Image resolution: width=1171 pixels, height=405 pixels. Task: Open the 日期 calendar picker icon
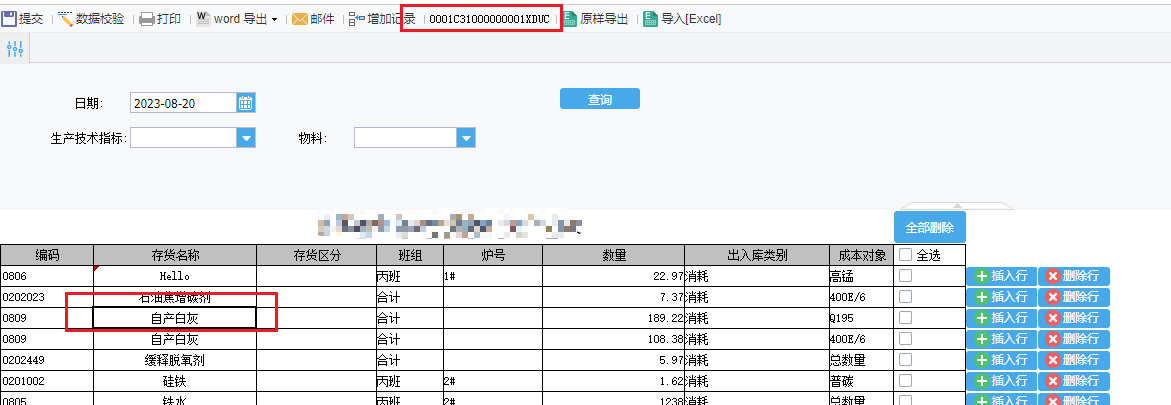pos(246,103)
